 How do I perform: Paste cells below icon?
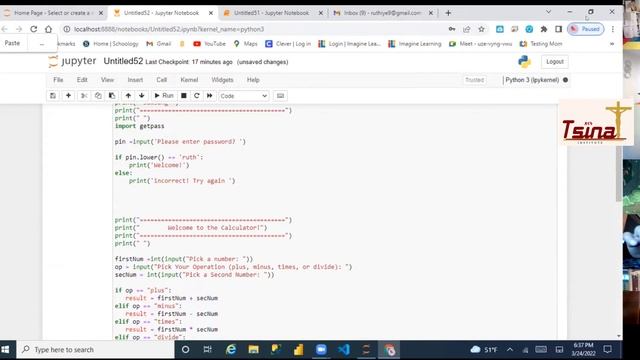pyautogui.click(x=112, y=96)
